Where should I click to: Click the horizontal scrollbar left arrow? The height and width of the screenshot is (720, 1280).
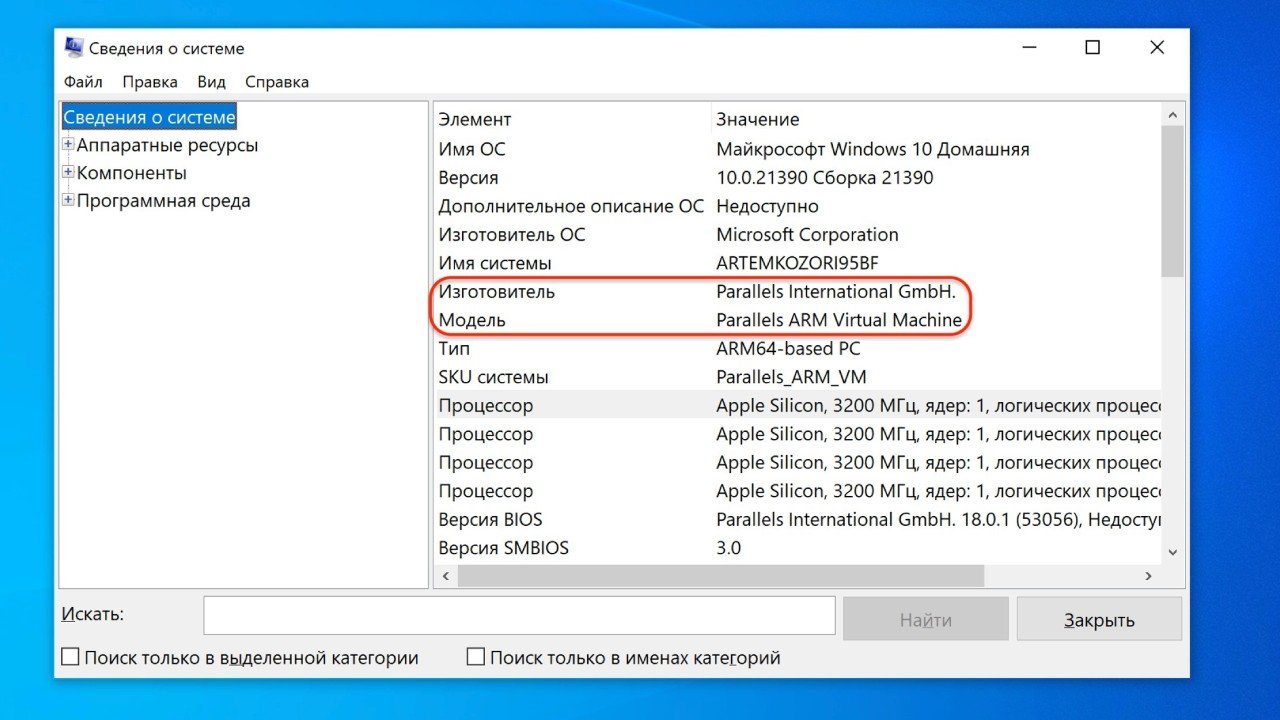click(446, 576)
